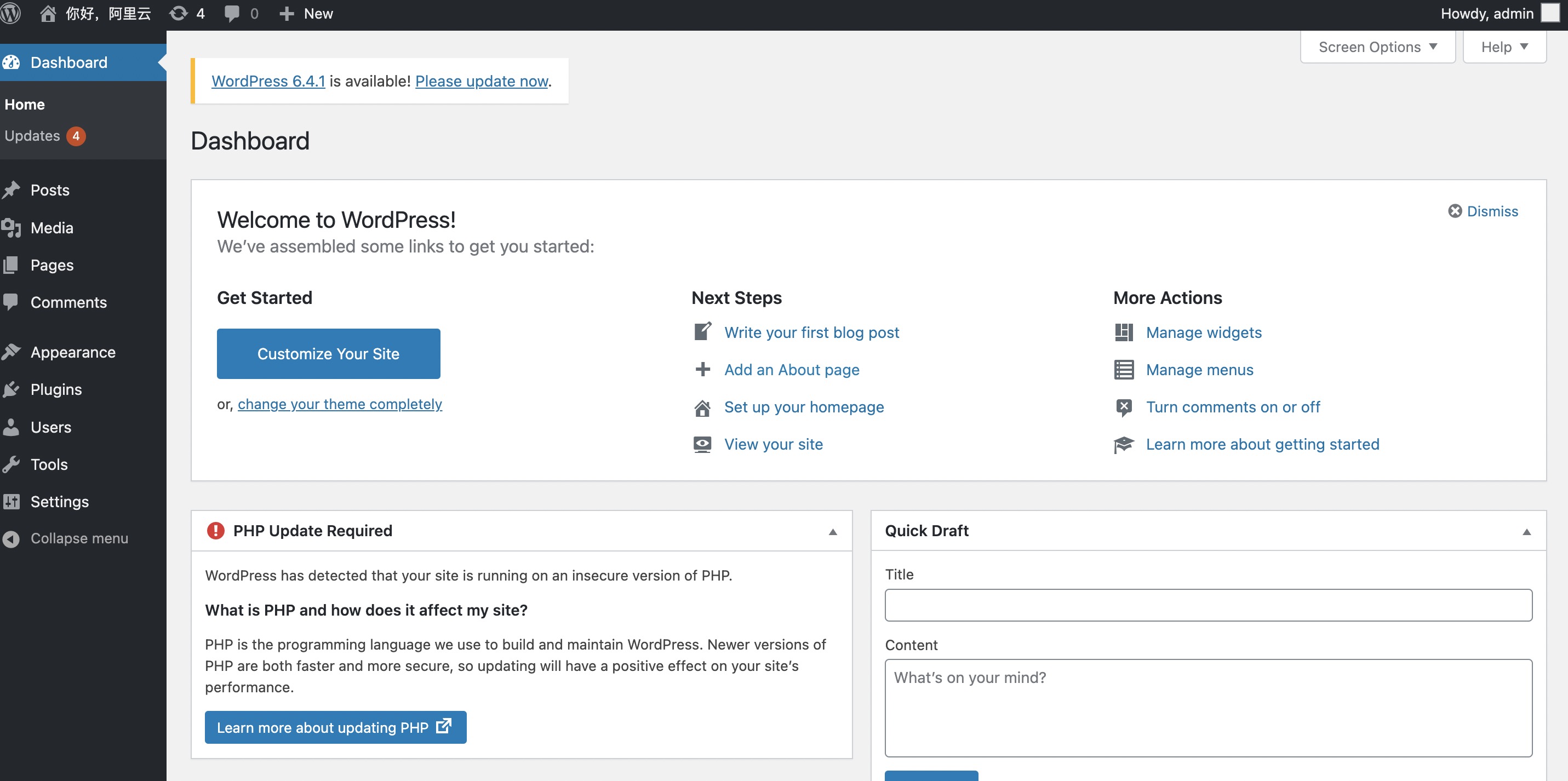Click the comment-x icon beside Turn comments on or off
This screenshot has width=1568, height=781.
click(1124, 406)
